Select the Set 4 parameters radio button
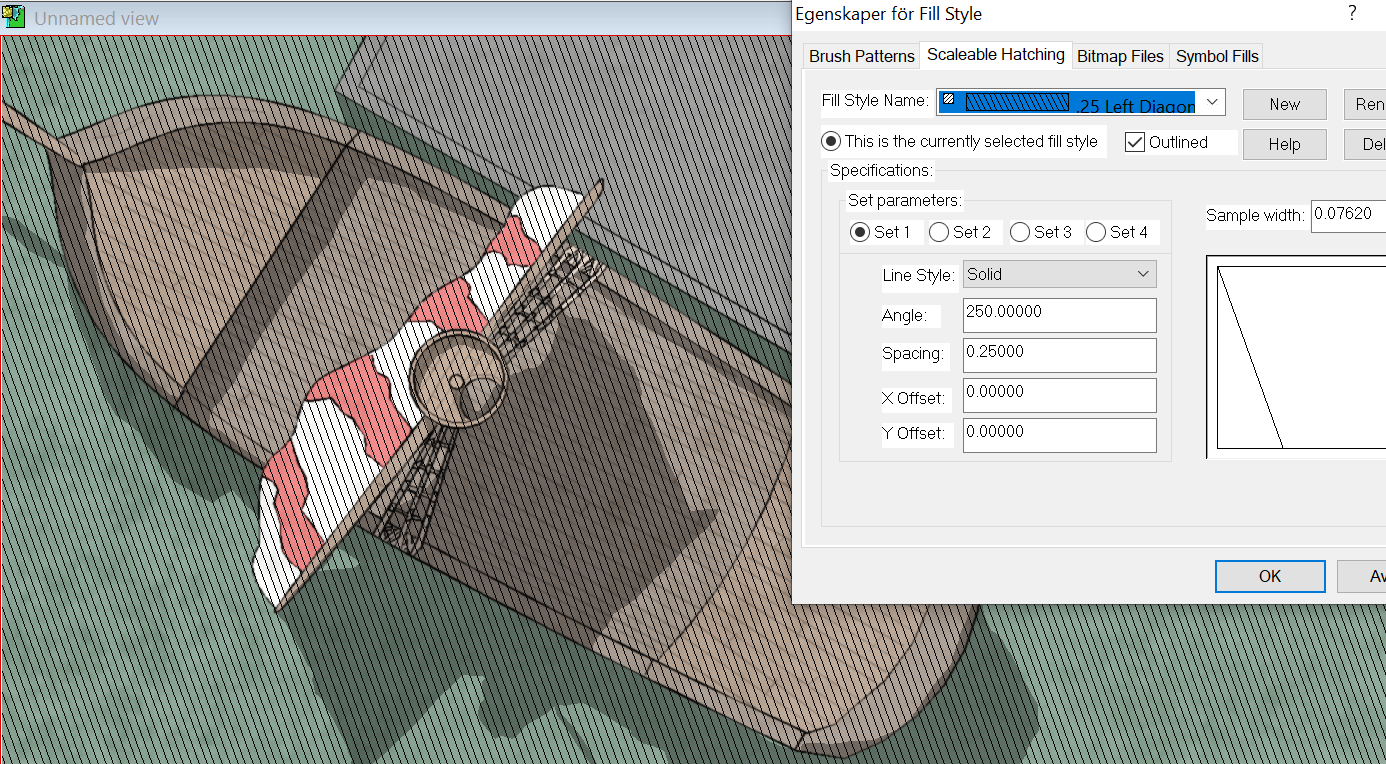Screen dimensions: 1386x764 [x=1096, y=232]
